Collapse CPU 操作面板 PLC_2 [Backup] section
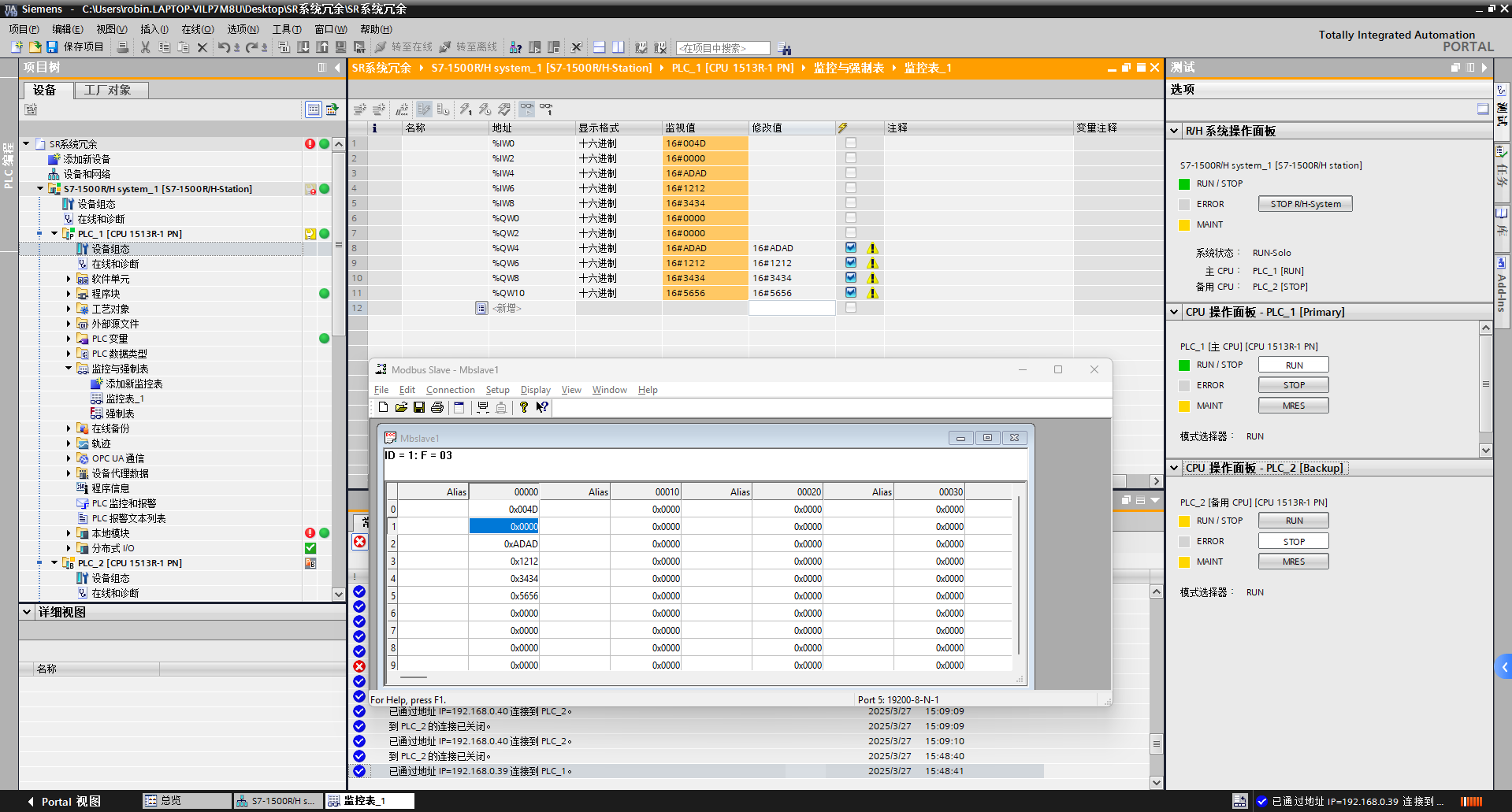 click(x=1174, y=469)
